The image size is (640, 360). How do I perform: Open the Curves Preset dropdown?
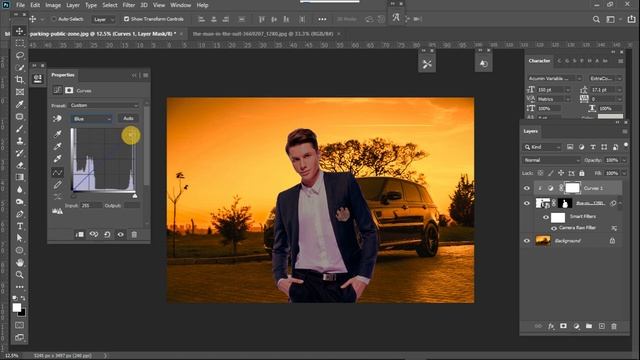coord(104,105)
